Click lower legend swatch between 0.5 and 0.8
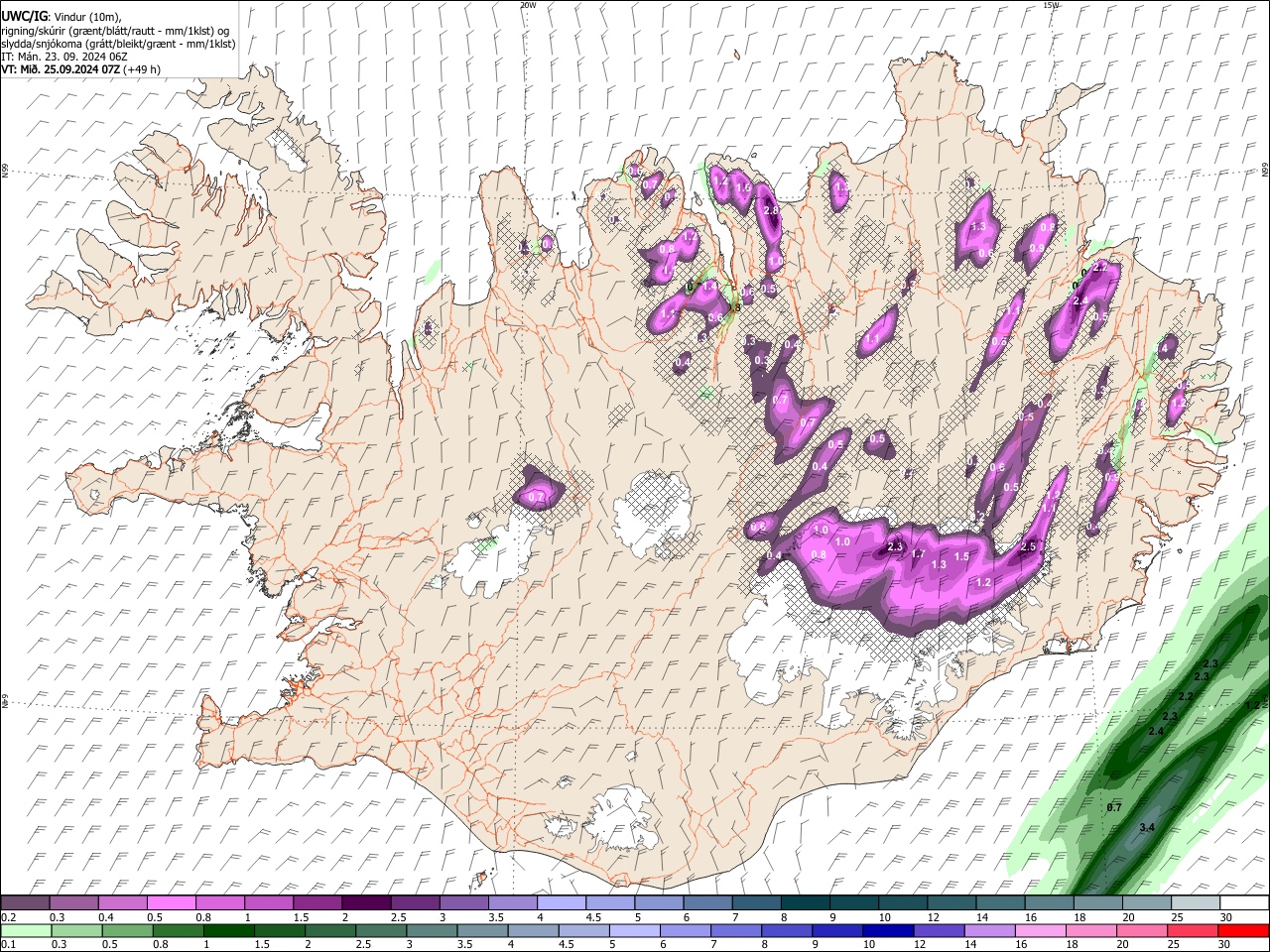Viewport: 1270px width, 952px height. (129, 930)
